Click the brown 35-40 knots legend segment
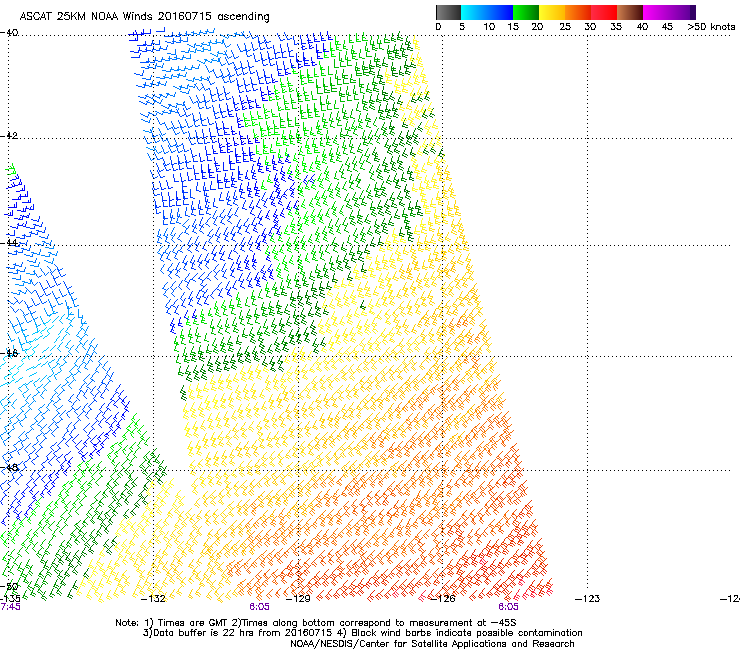Screen dimensions: 740x650 tap(630, 12)
